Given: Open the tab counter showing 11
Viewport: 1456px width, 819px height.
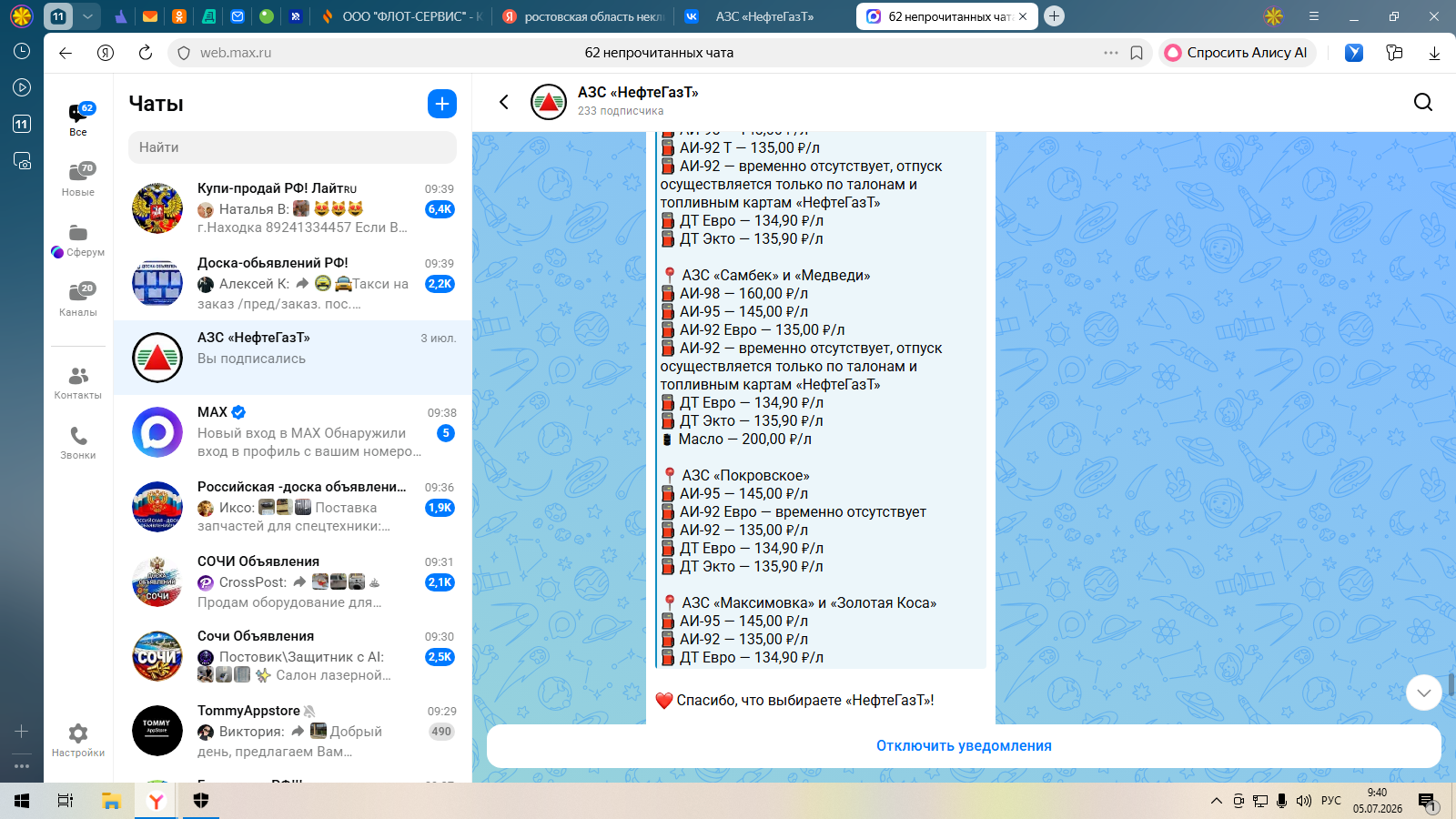Looking at the screenshot, I should 58,16.
